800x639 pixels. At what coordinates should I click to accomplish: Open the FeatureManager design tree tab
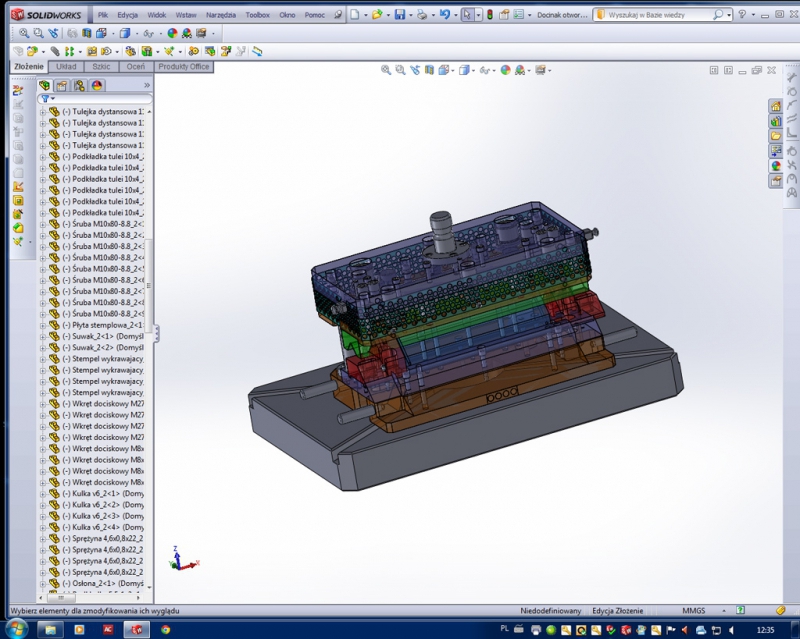coord(45,86)
